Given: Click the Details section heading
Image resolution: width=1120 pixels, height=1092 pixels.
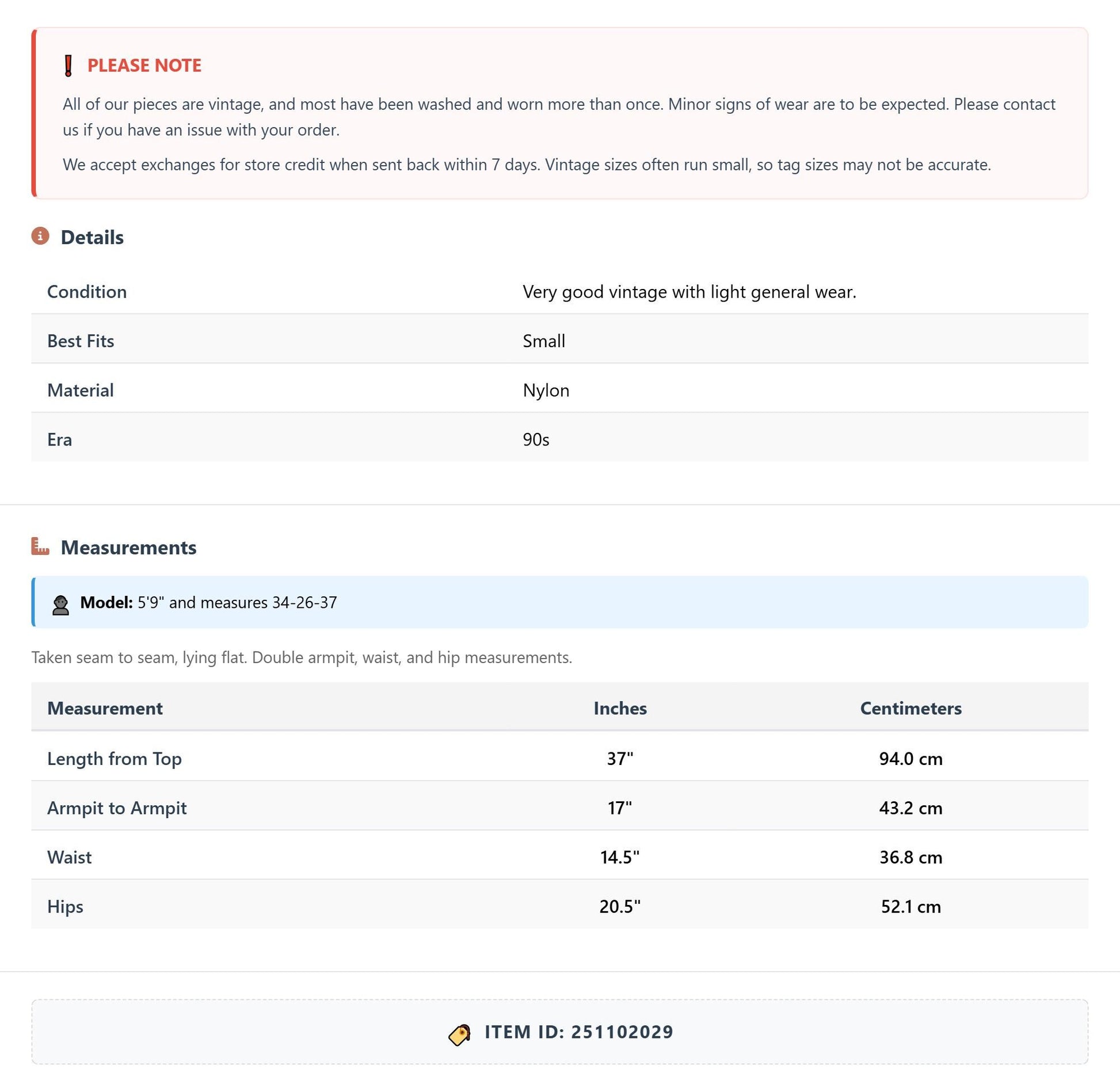Looking at the screenshot, I should 92,237.
